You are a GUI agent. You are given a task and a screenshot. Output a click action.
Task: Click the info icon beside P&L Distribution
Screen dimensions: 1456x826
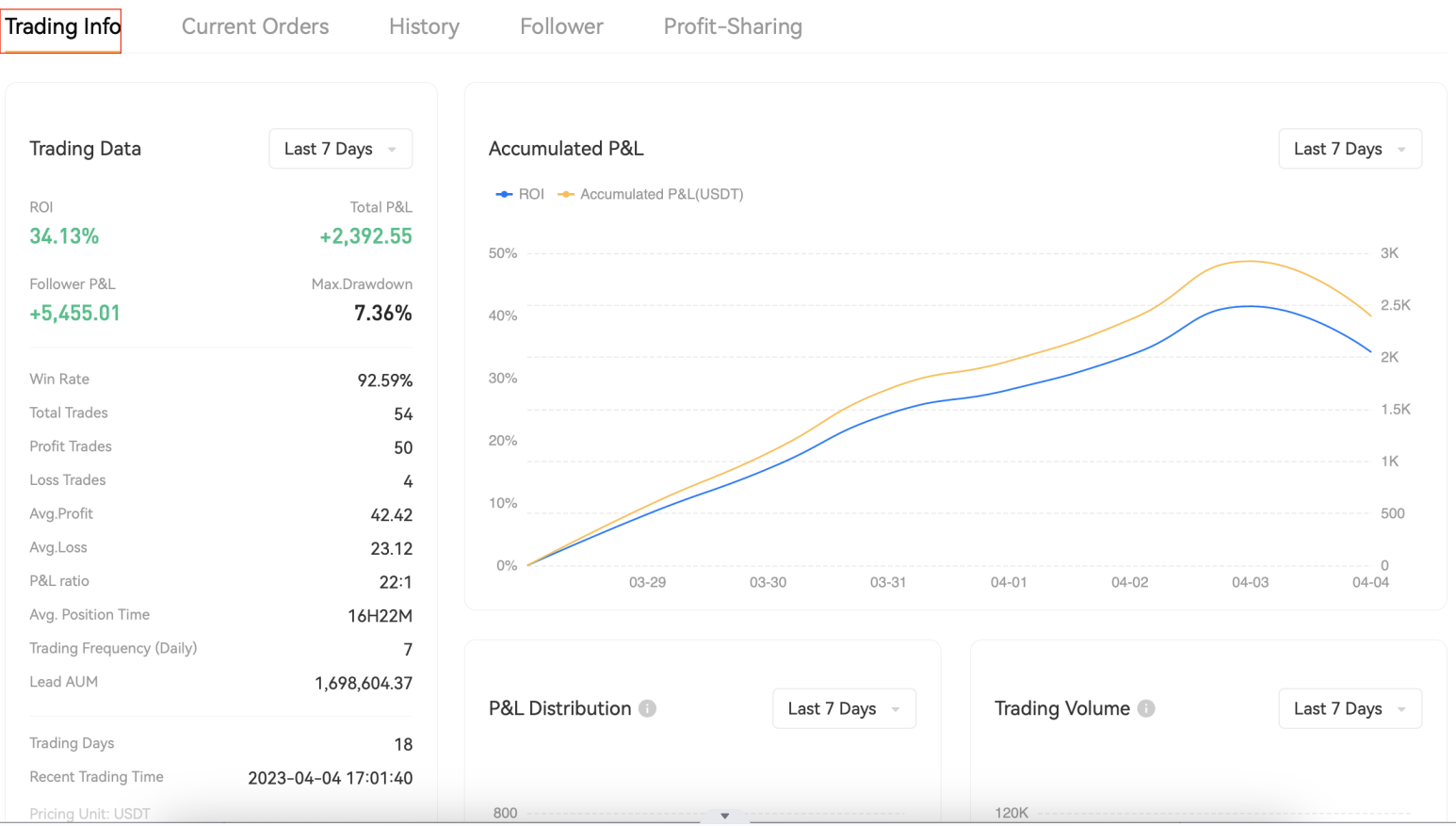click(647, 708)
